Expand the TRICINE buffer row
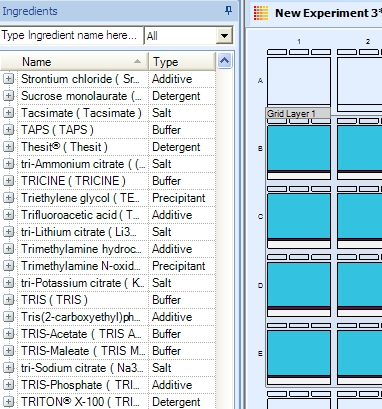The image size is (382, 409). point(8,181)
